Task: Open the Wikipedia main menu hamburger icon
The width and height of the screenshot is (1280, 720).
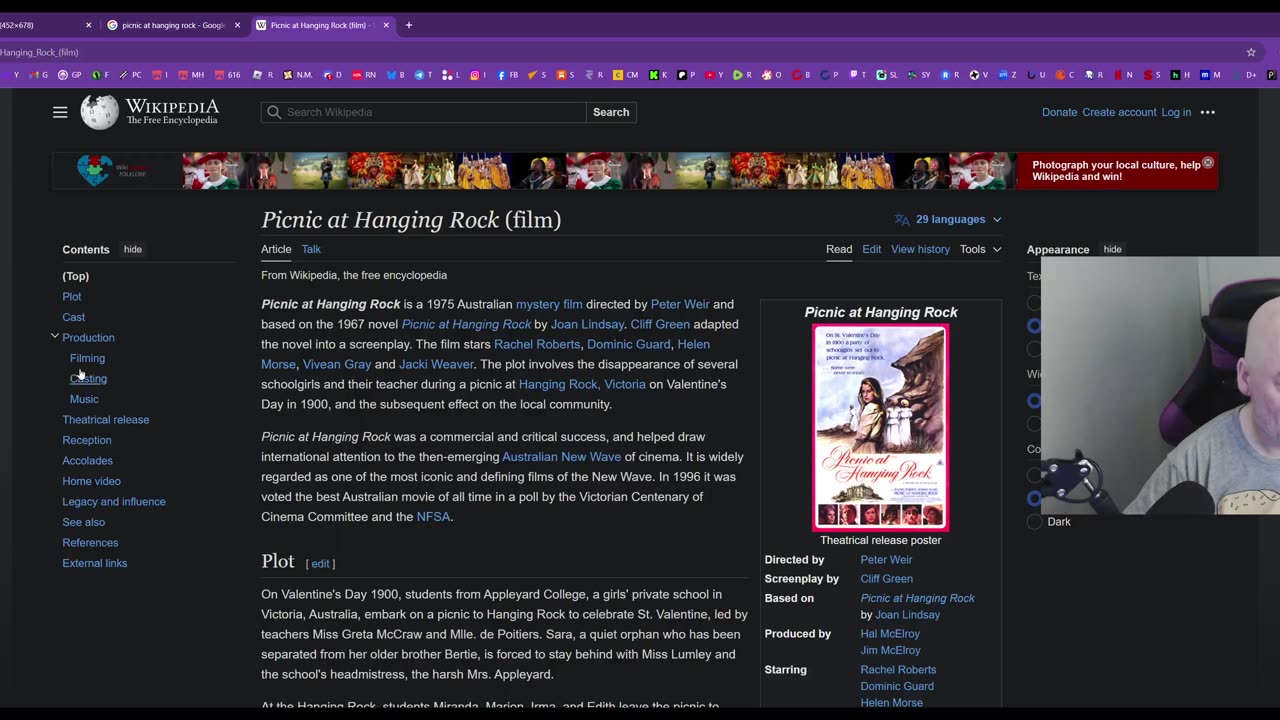Action: click(60, 112)
